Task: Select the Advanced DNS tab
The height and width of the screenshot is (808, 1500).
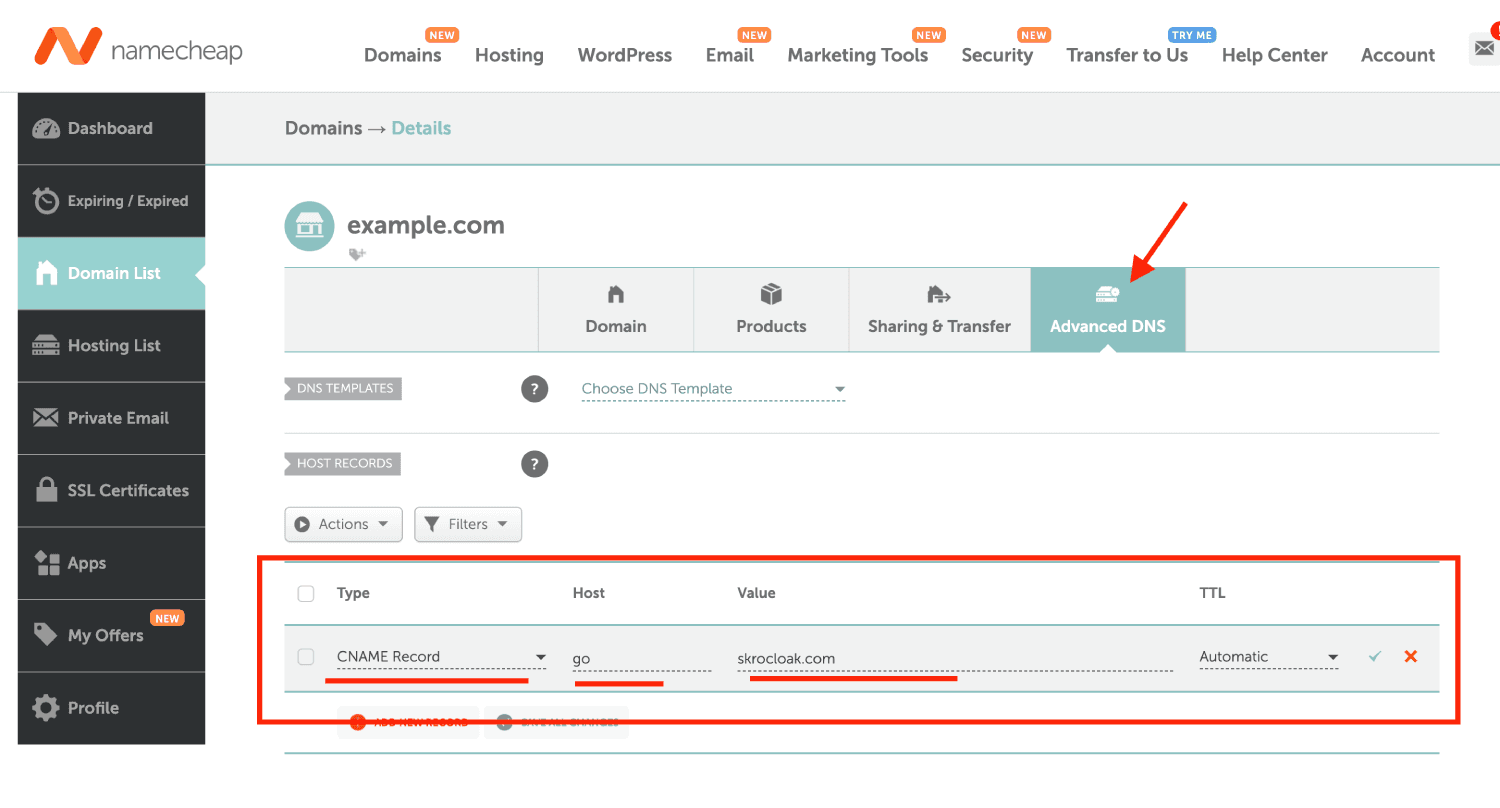Action: pyautogui.click(x=1108, y=310)
